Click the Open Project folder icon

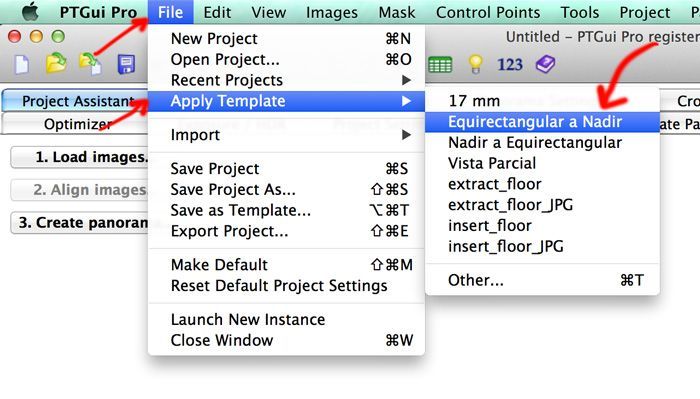pos(56,63)
